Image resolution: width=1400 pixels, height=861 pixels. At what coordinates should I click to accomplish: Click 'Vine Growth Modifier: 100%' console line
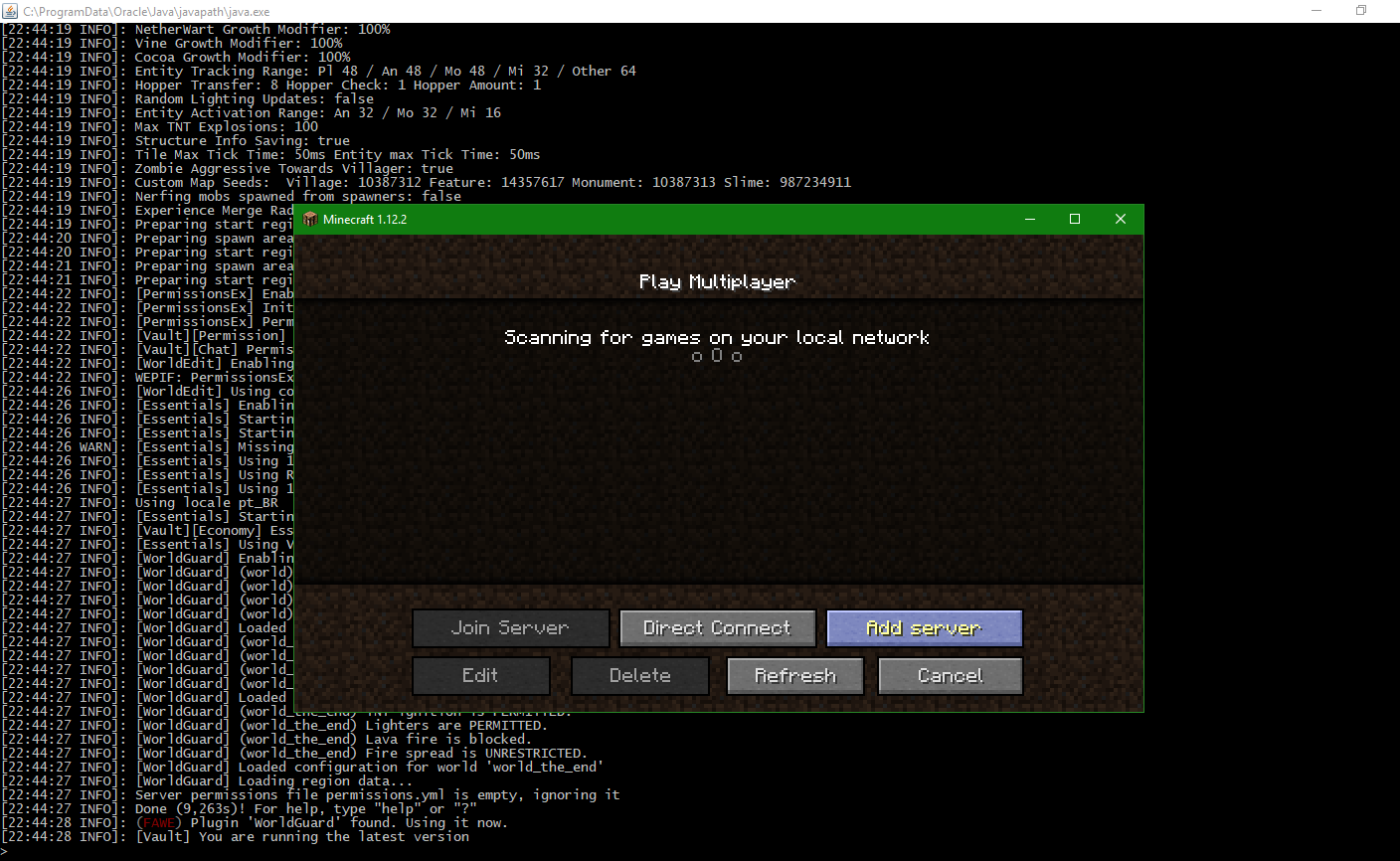pyautogui.click(x=172, y=44)
